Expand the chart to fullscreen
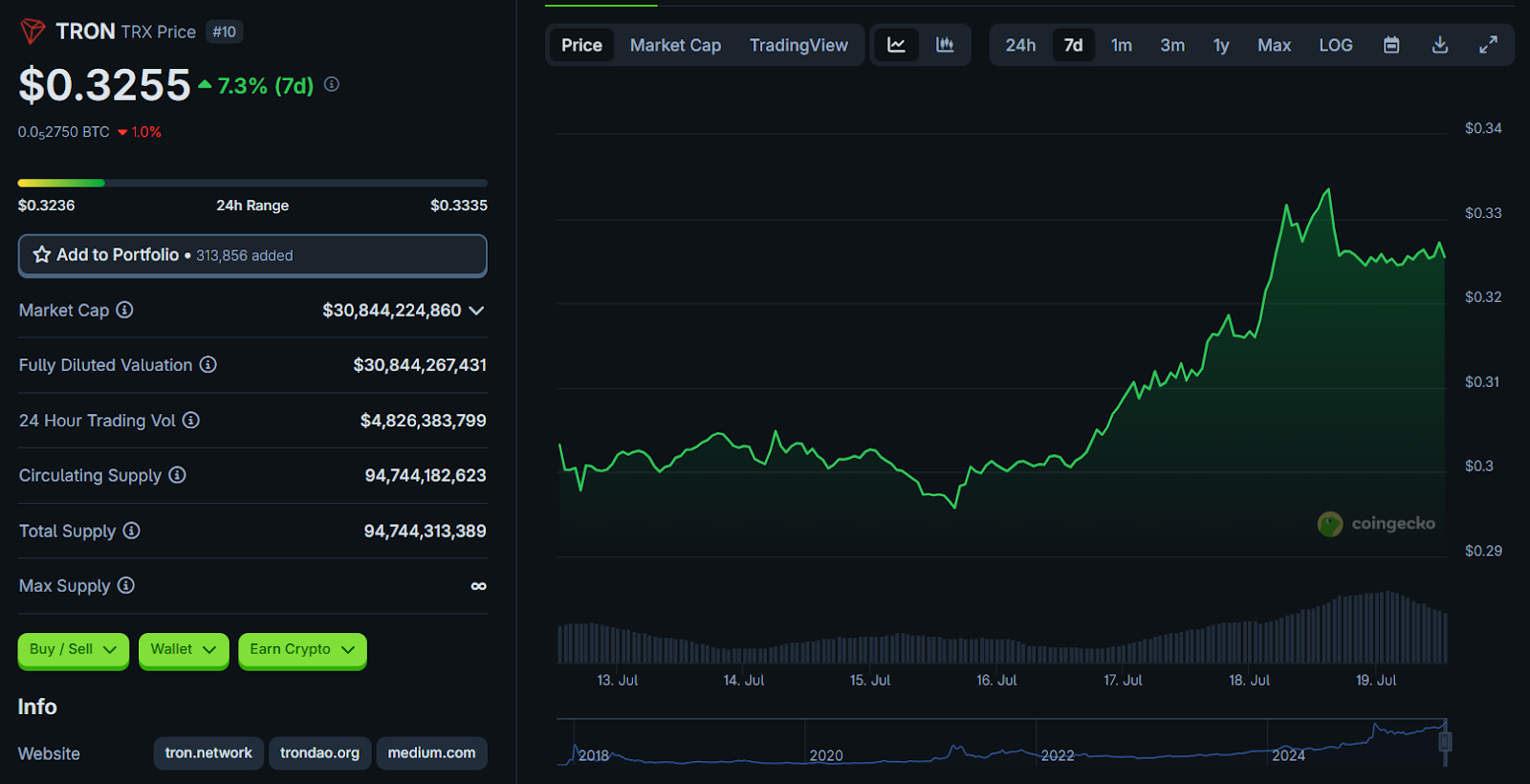 (x=1488, y=45)
